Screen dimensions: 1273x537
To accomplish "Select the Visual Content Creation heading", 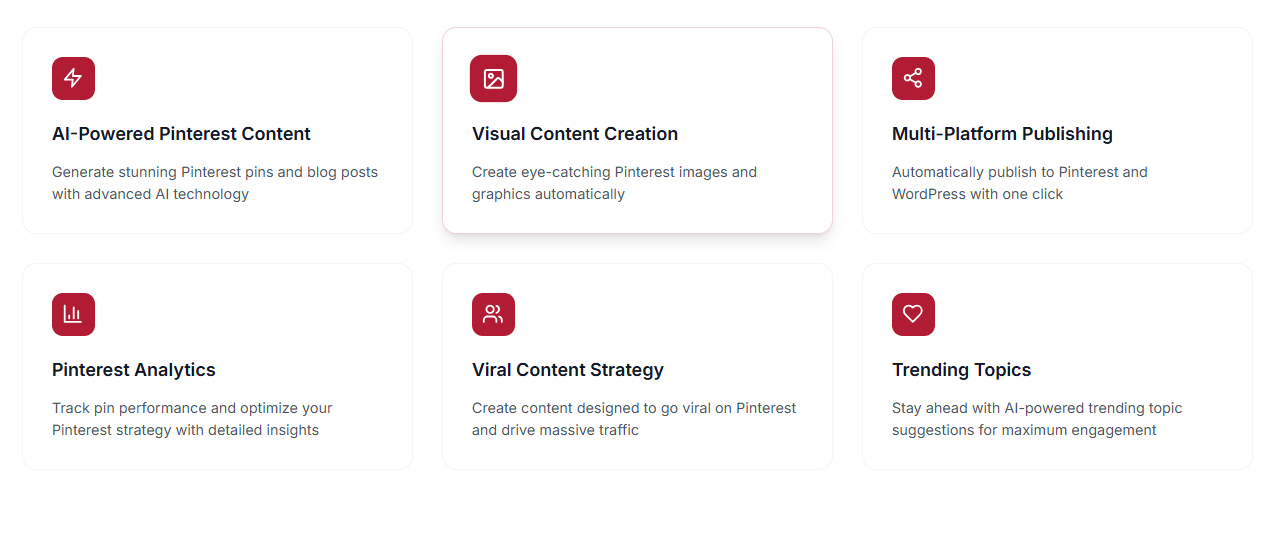I will tap(575, 134).
